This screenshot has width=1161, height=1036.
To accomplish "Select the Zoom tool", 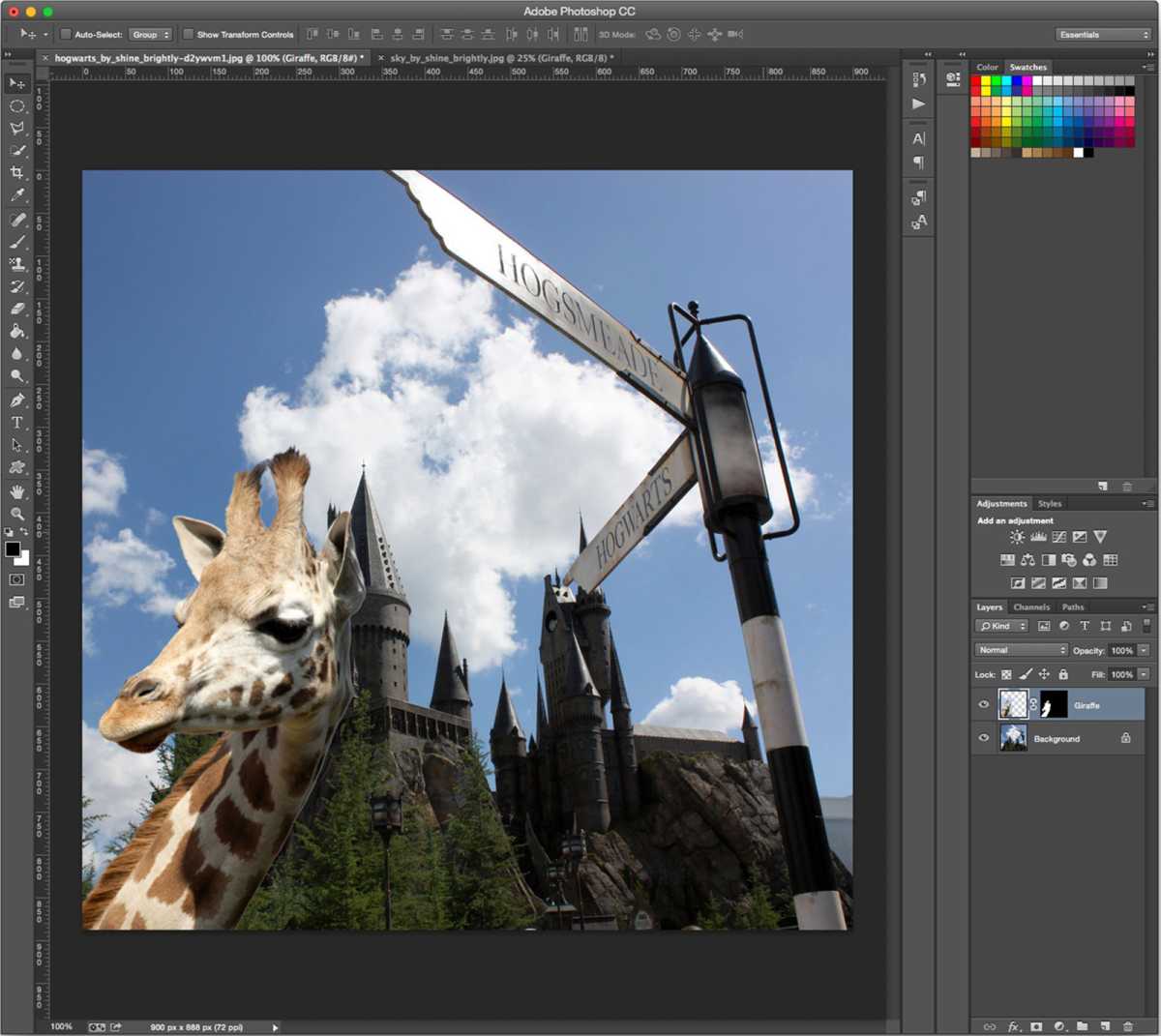I will pyautogui.click(x=17, y=514).
